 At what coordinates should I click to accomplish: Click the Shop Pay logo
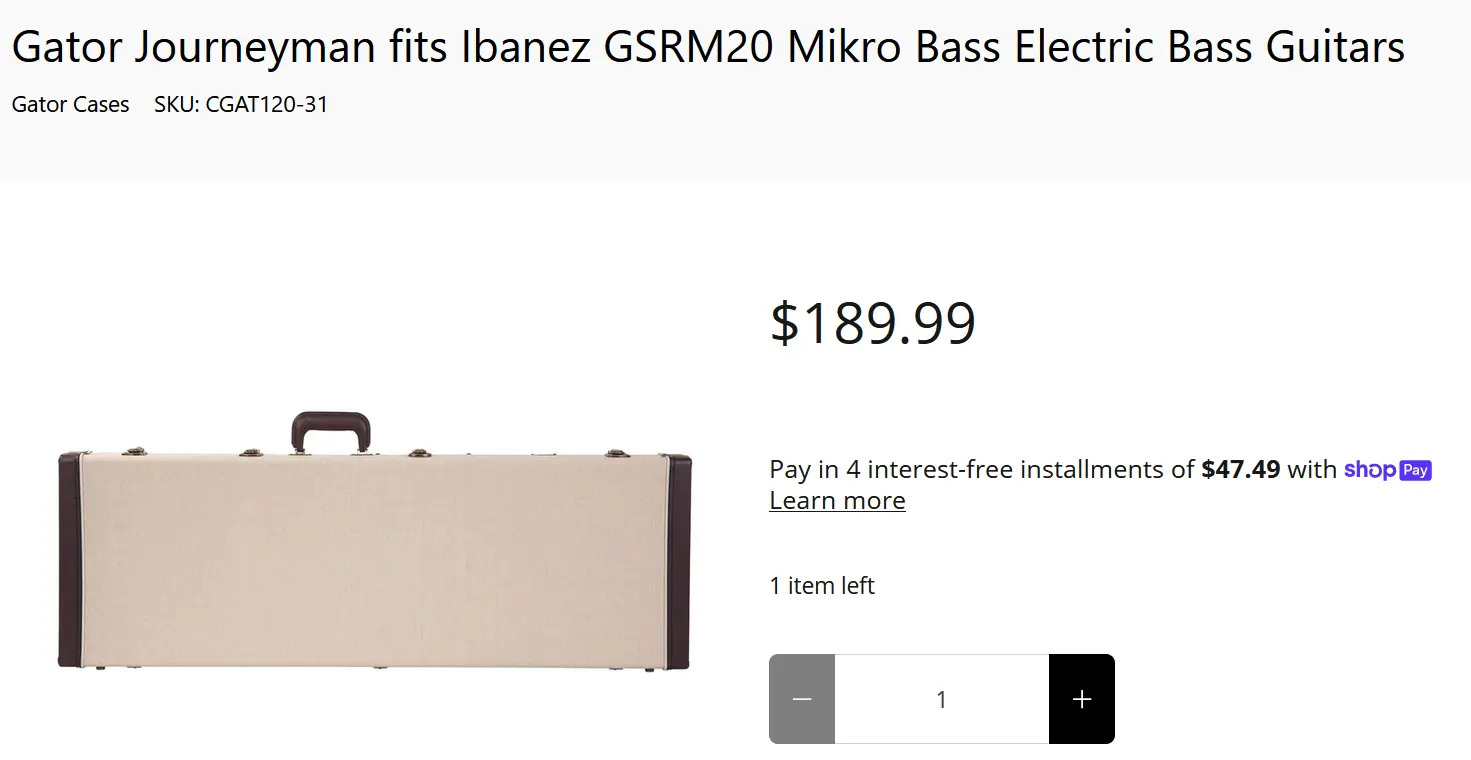[x=1388, y=469]
